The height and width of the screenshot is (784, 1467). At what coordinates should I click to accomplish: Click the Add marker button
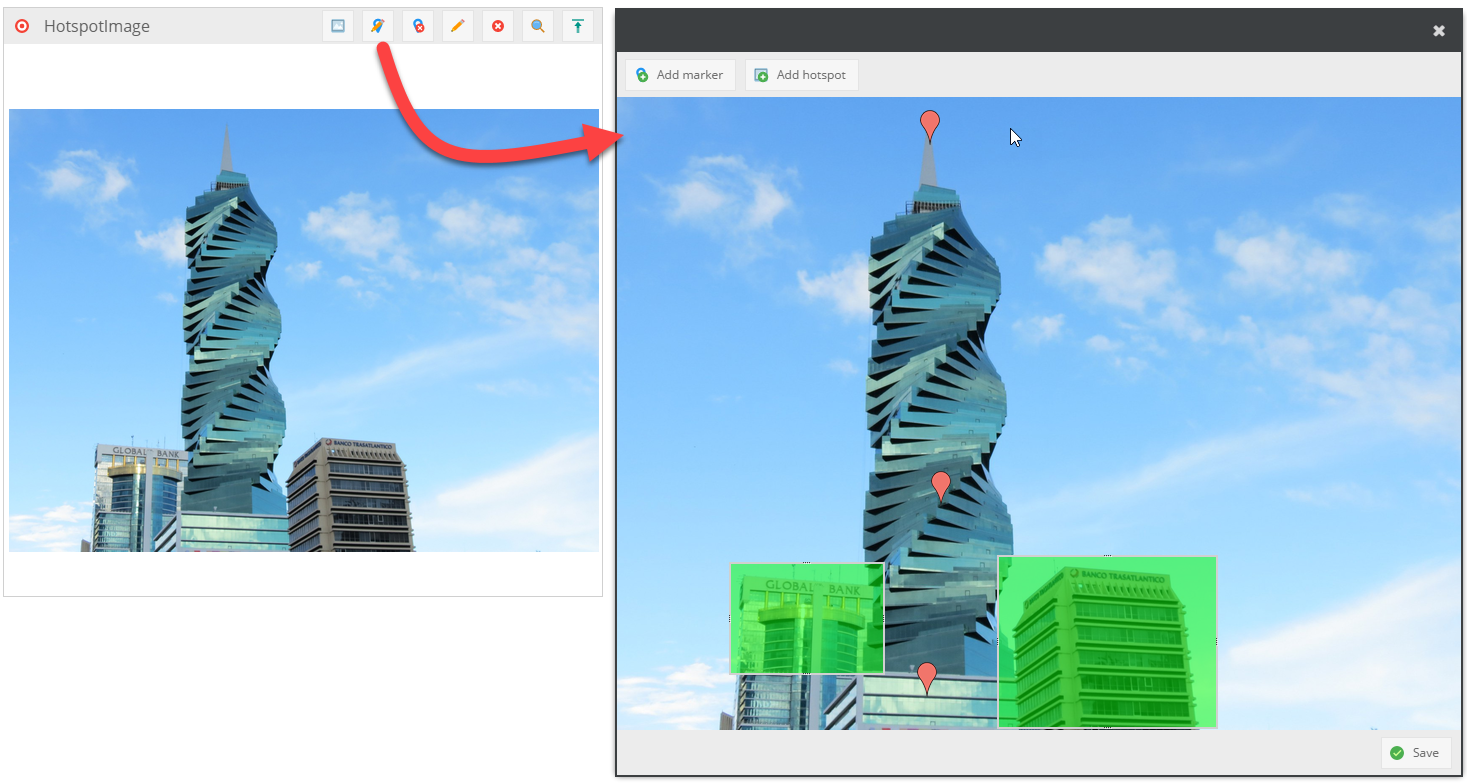pyautogui.click(x=680, y=75)
